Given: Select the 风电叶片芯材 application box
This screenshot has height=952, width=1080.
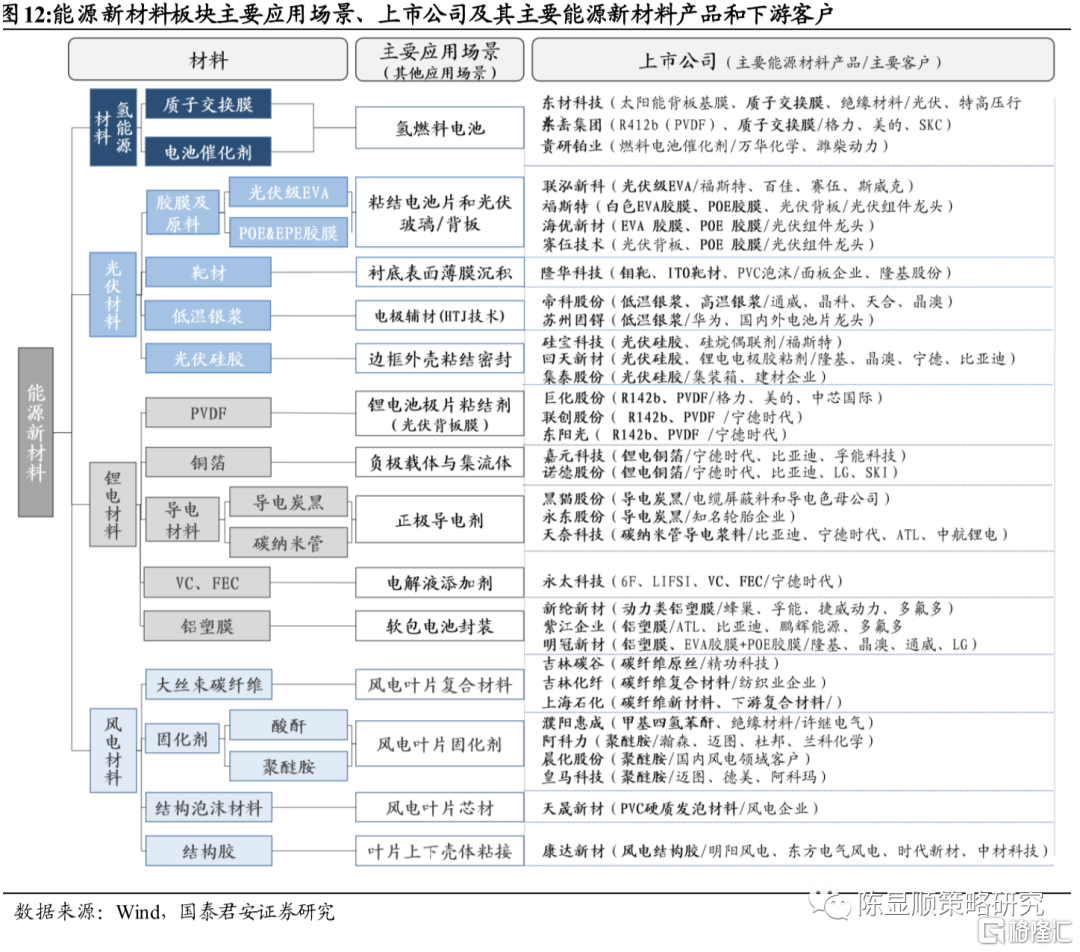Looking at the screenshot, I should pos(439,807).
